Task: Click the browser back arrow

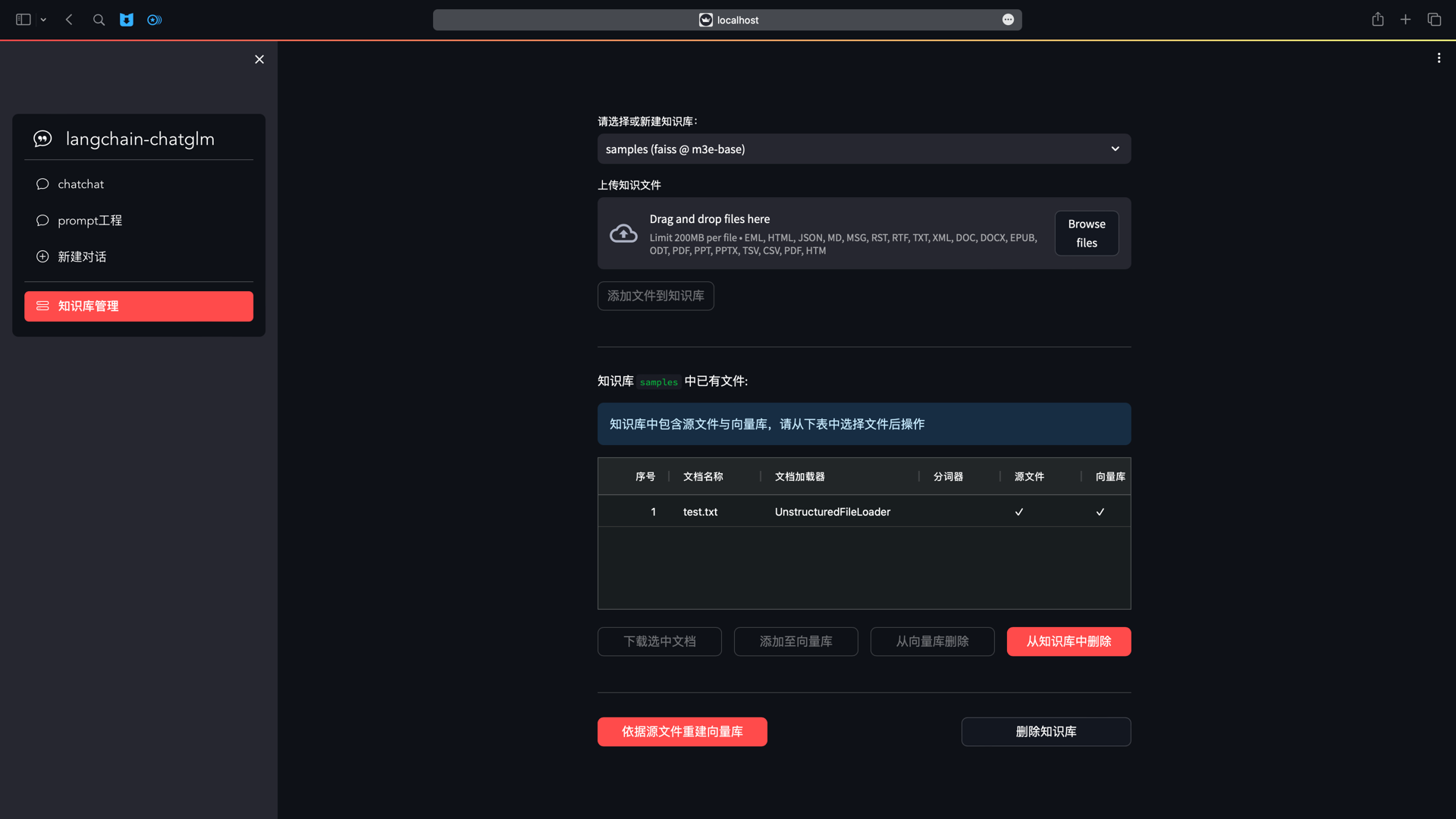Action: pos(69,20)
